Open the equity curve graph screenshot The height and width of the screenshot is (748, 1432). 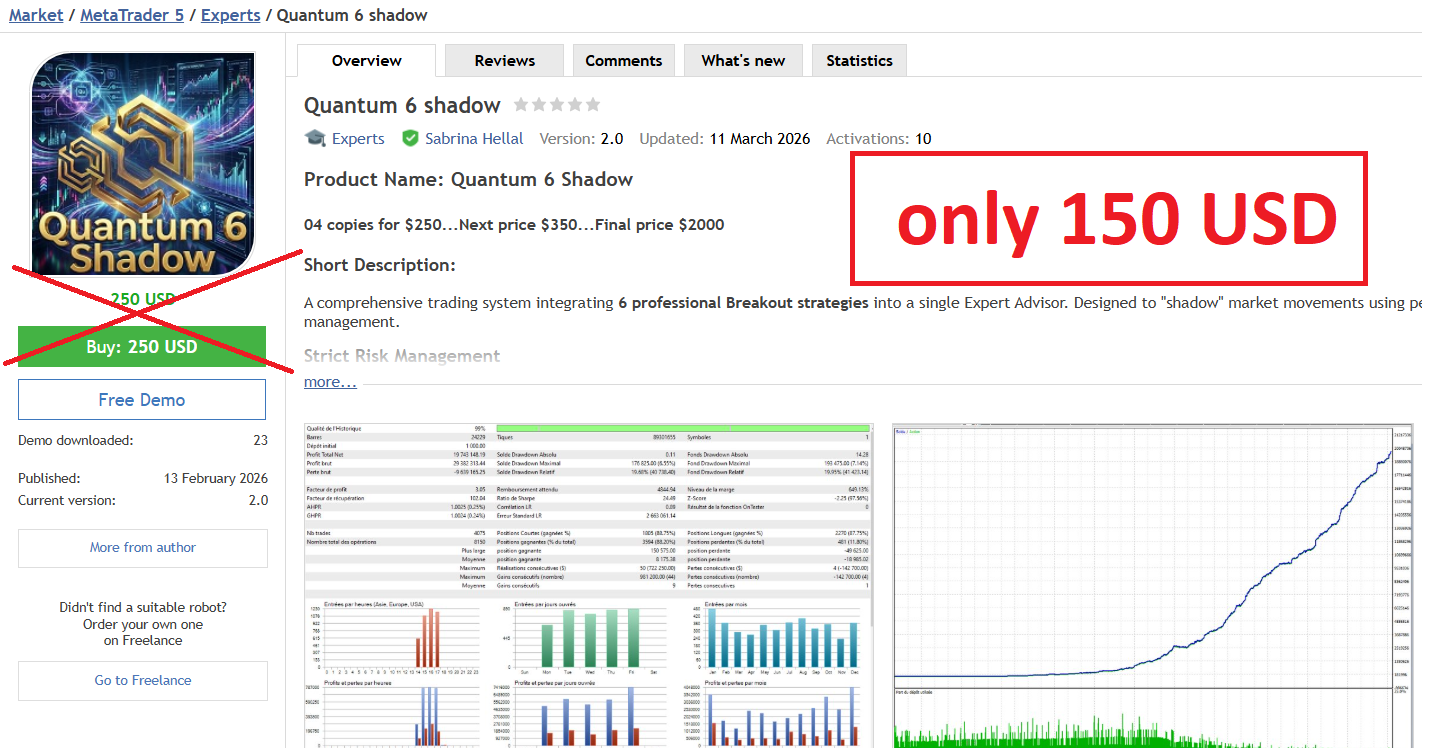tap(1153, 585)
